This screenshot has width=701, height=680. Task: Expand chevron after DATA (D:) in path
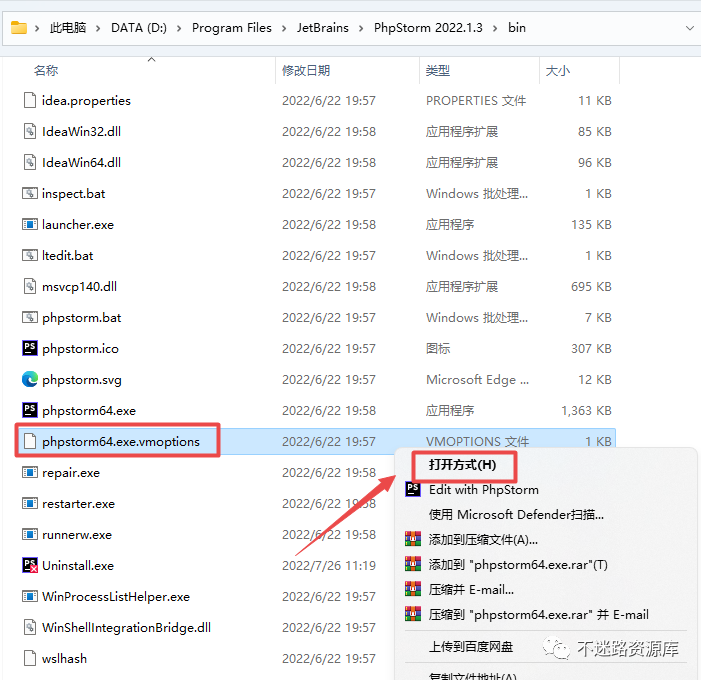179,28
